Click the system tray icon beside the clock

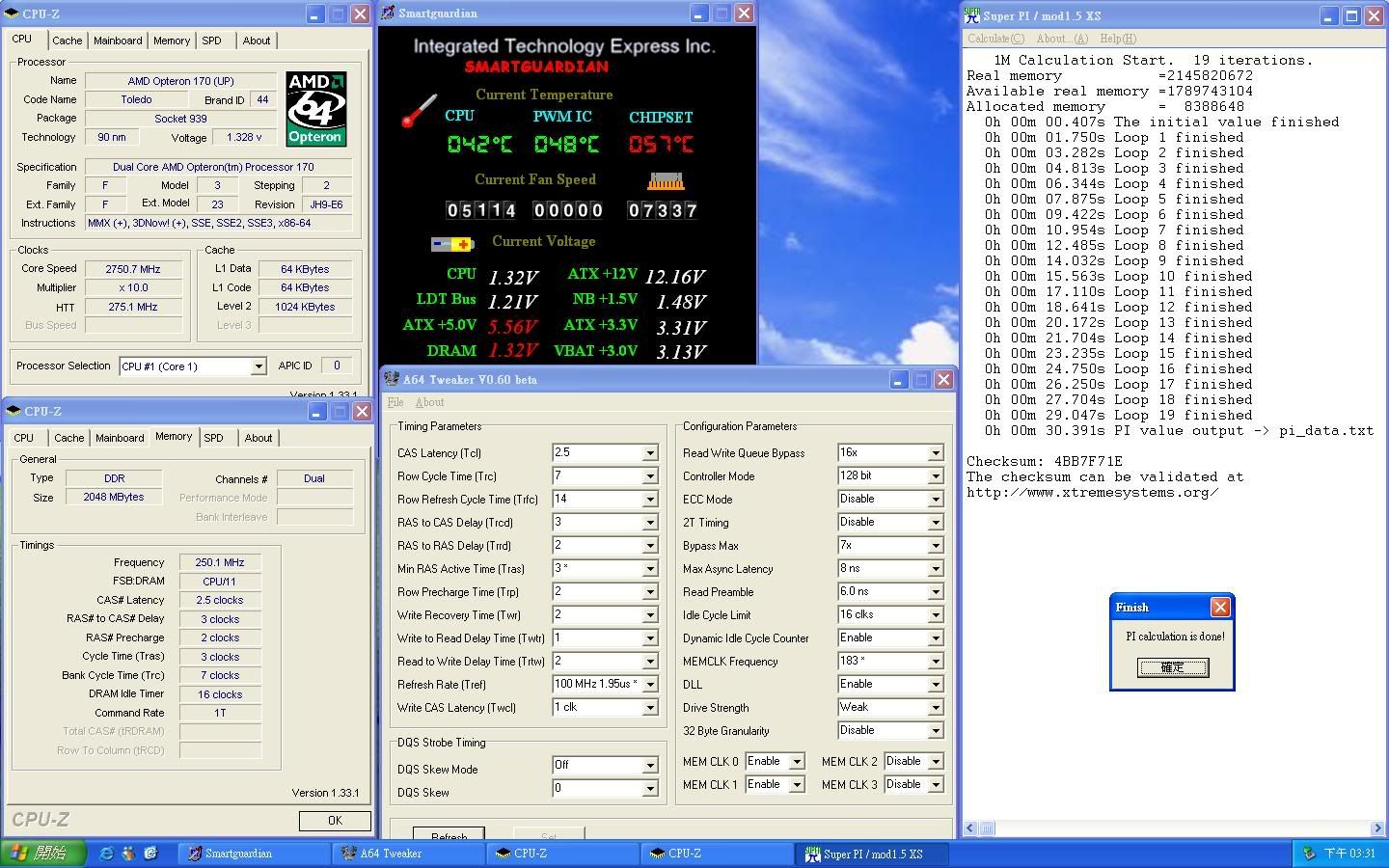(1309, 854)
